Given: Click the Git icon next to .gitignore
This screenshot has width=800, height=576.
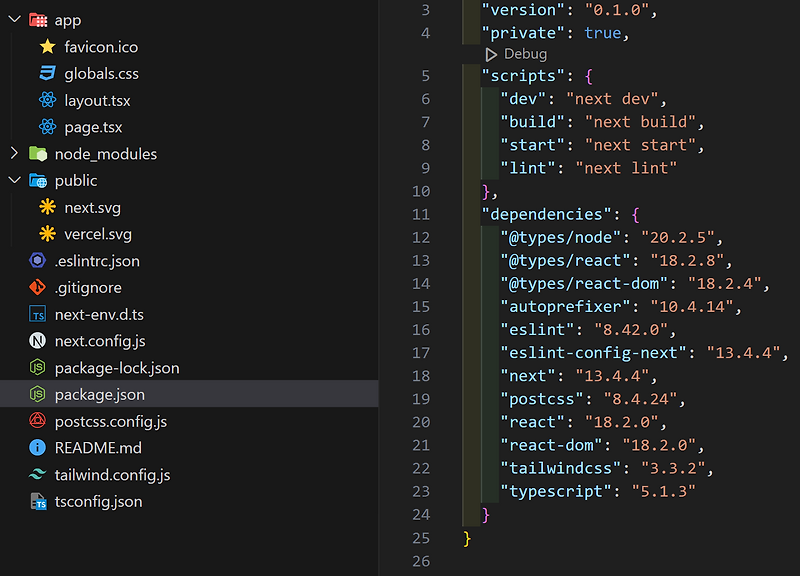Looking at the screenshot, I should point(37,287).
